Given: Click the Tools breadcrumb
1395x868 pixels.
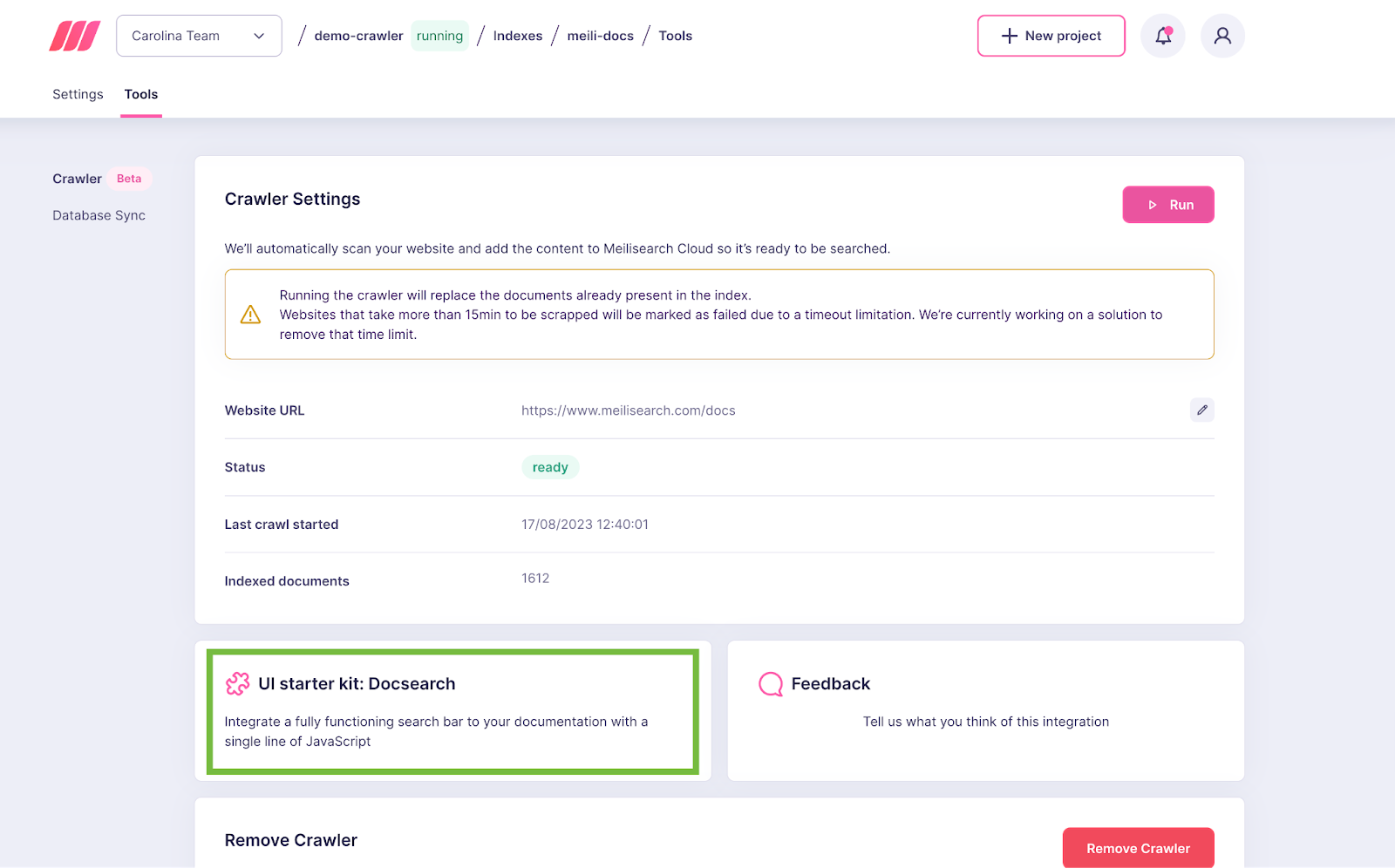Looking at the screenshot, I should [x=676, y=36].
